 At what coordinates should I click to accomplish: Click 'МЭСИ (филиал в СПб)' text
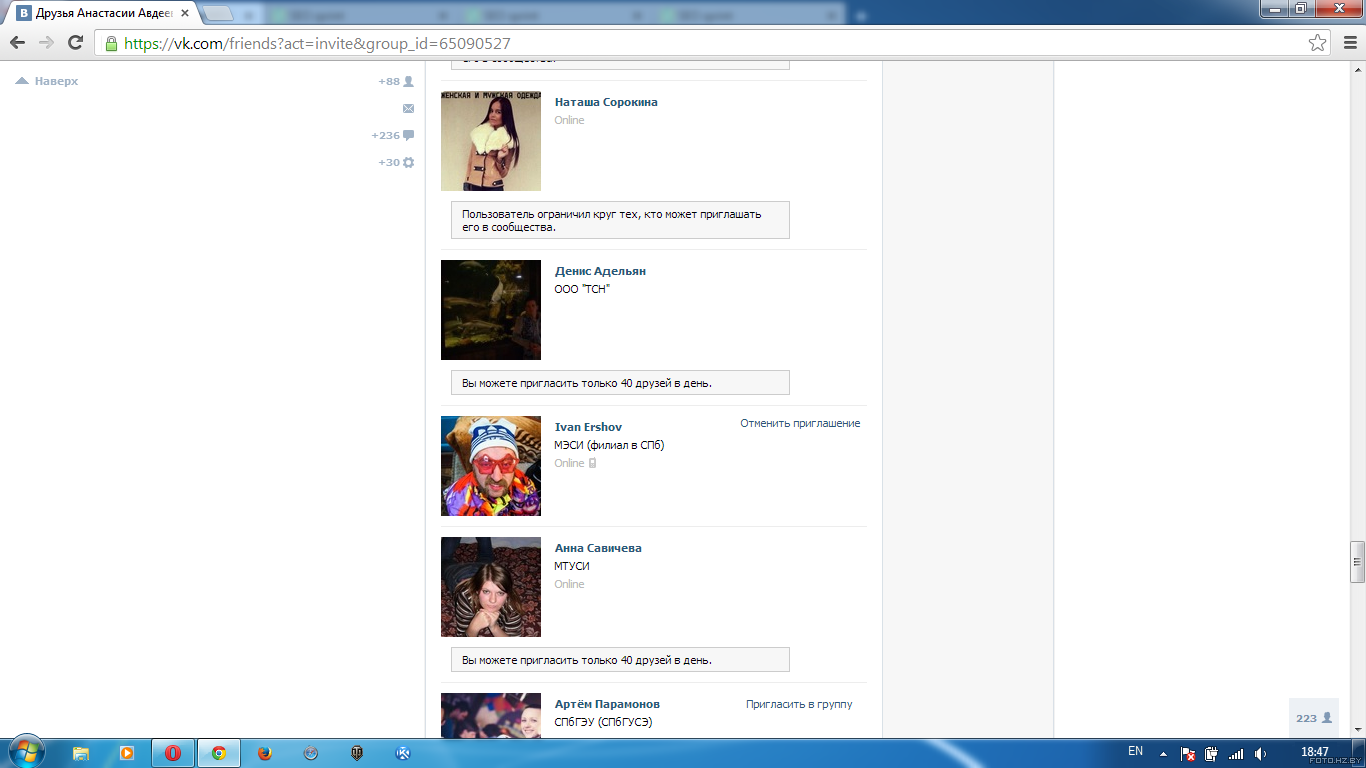609,445
